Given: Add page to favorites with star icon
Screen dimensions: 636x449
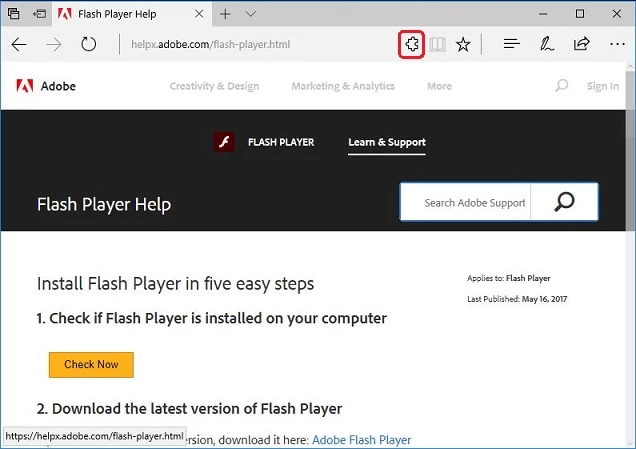Looking at the screenshot, I should pyautogui.click(x=463, y=44).
